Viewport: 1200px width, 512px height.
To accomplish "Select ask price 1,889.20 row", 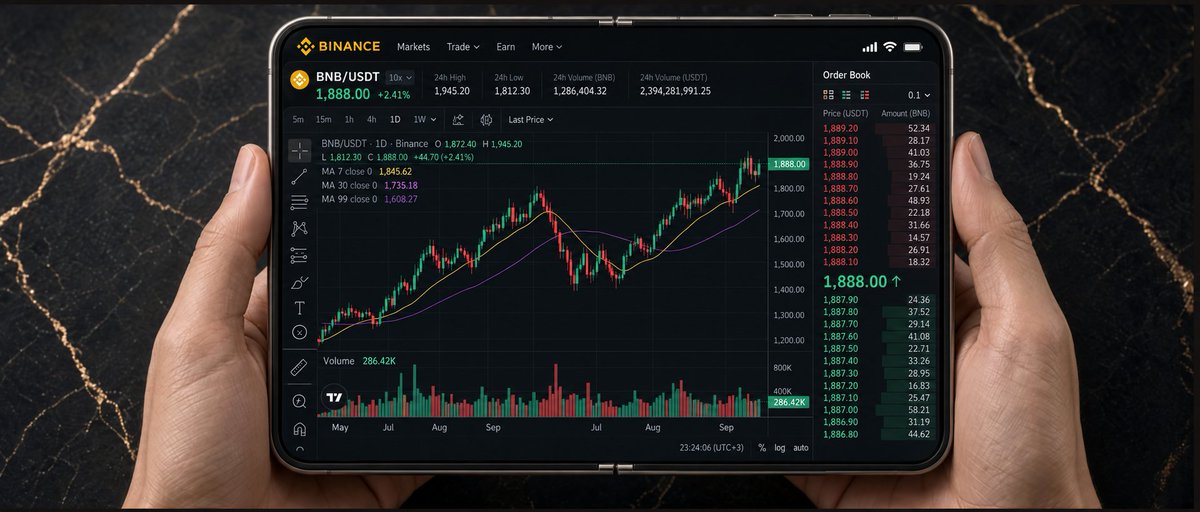I will [877, 128].
